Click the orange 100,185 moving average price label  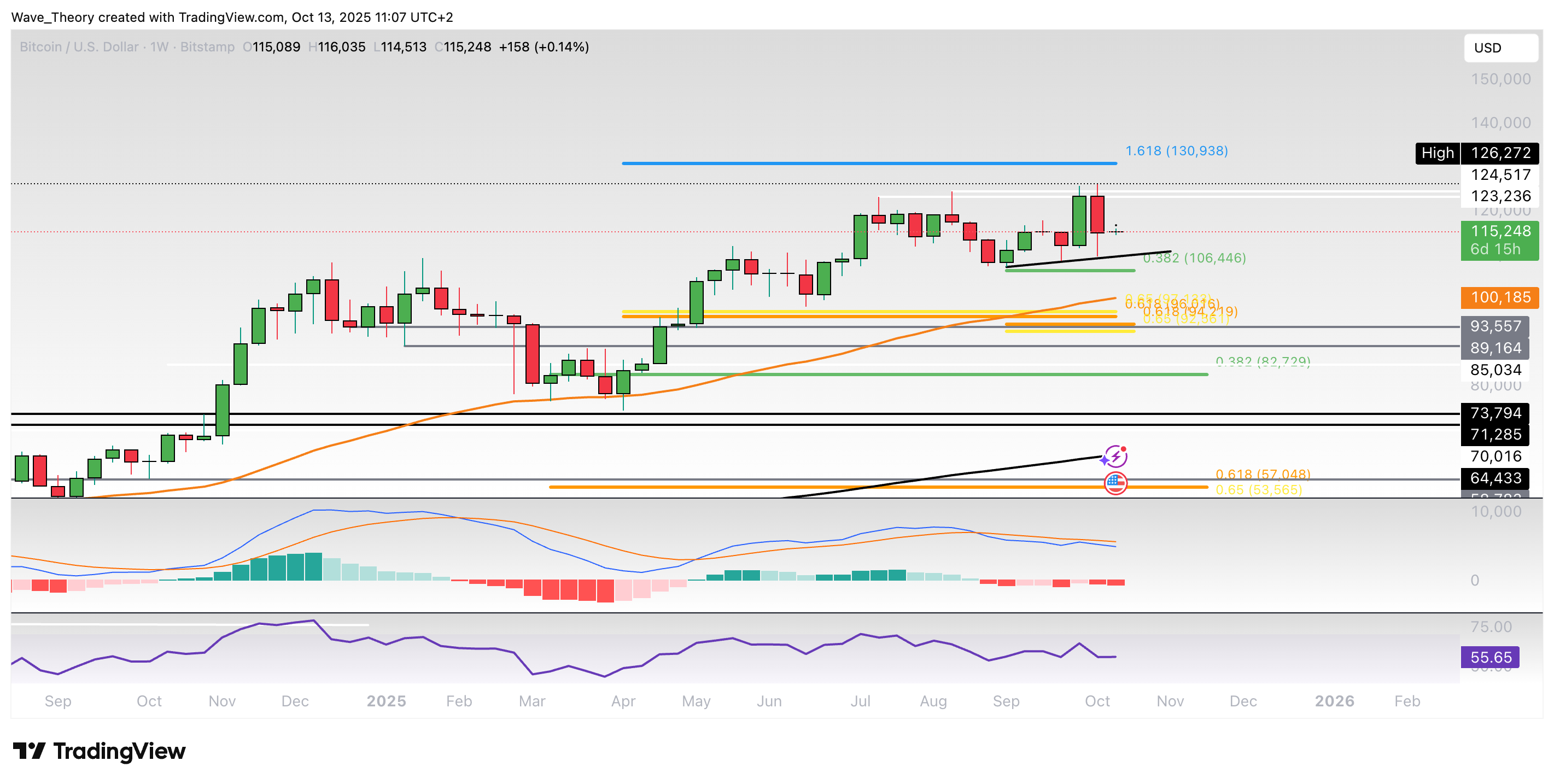pos(1500,297)
